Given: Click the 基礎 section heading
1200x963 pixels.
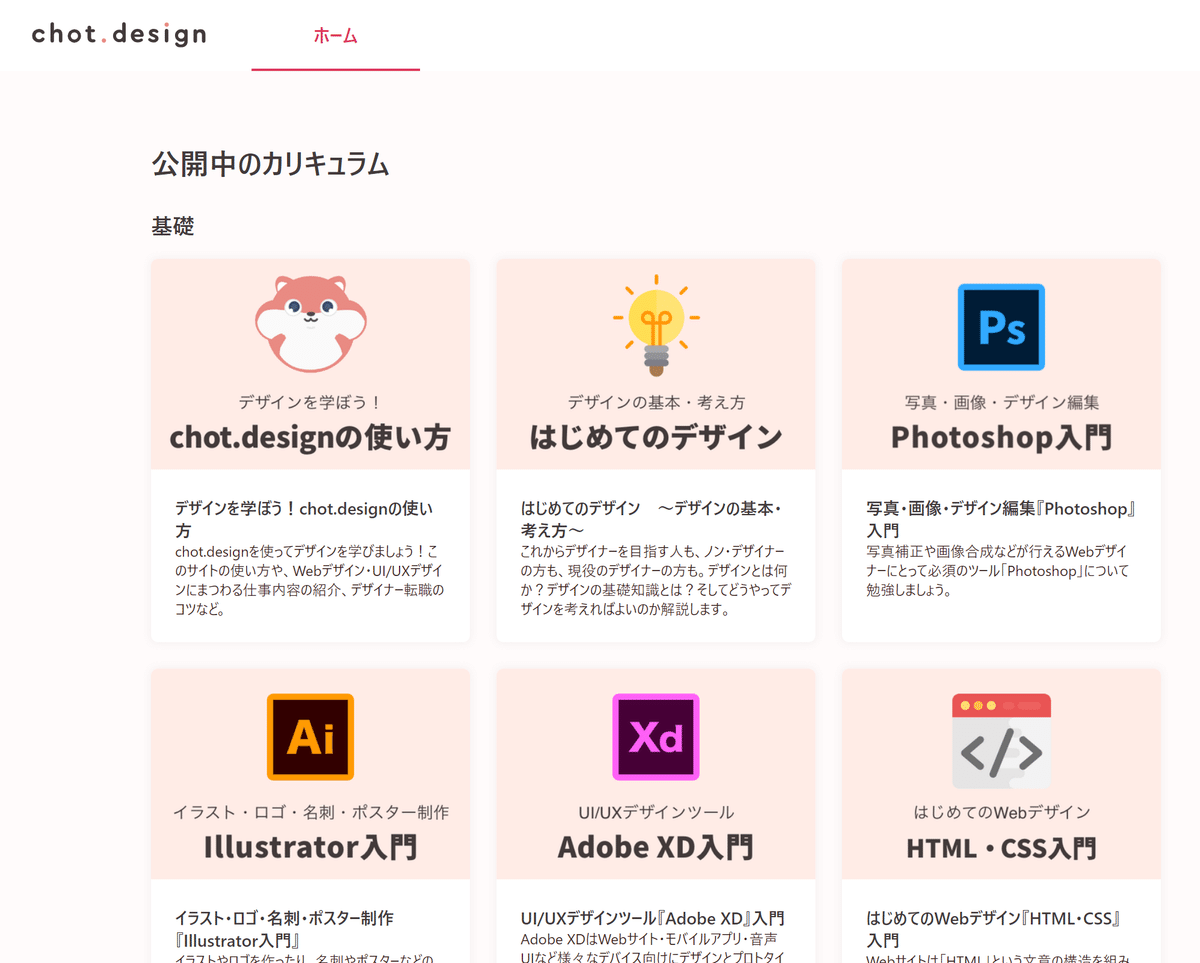Looking at the screenshot, I should (x=173, y=226).
